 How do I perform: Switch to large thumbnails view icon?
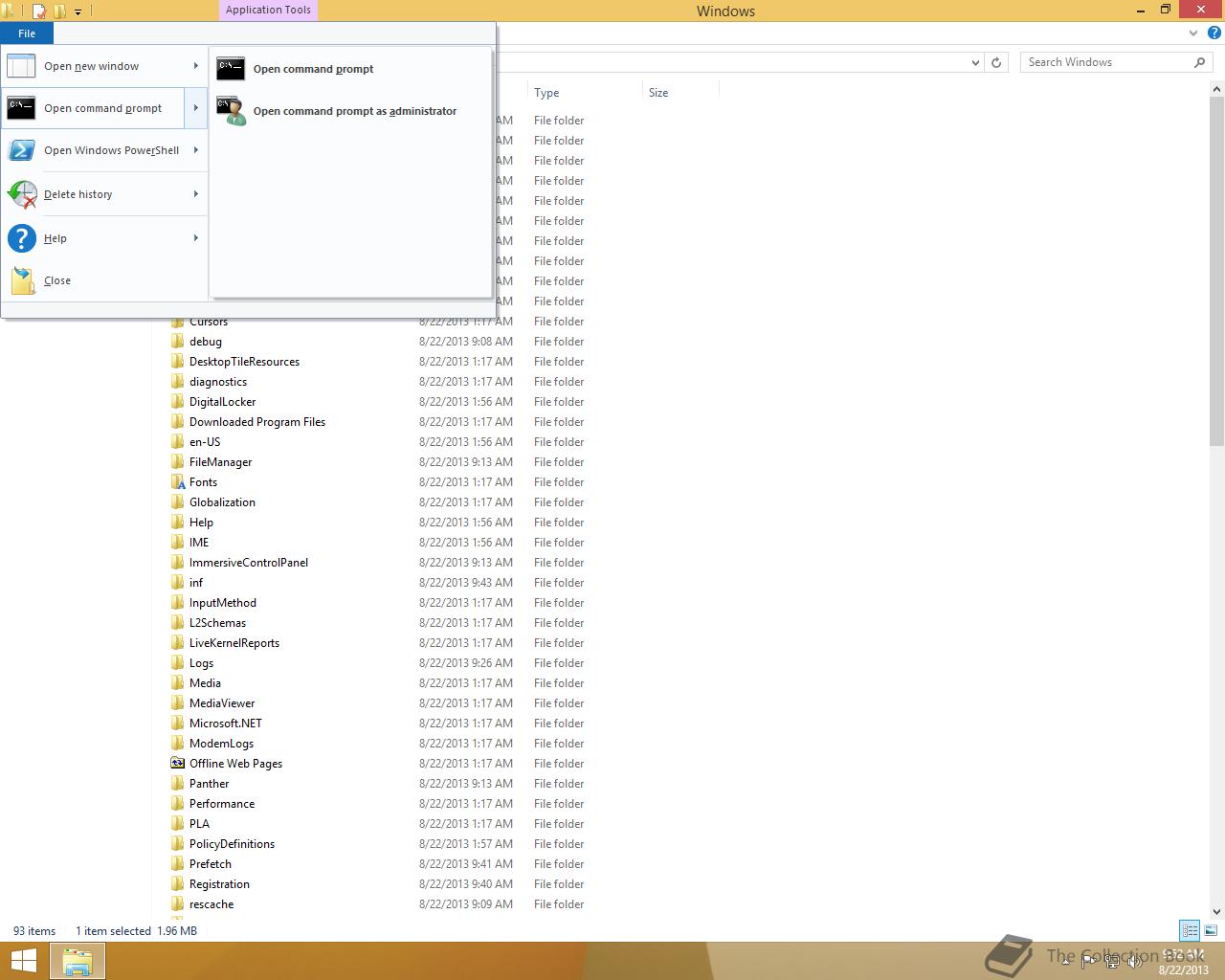click(x=1211, y=930)
